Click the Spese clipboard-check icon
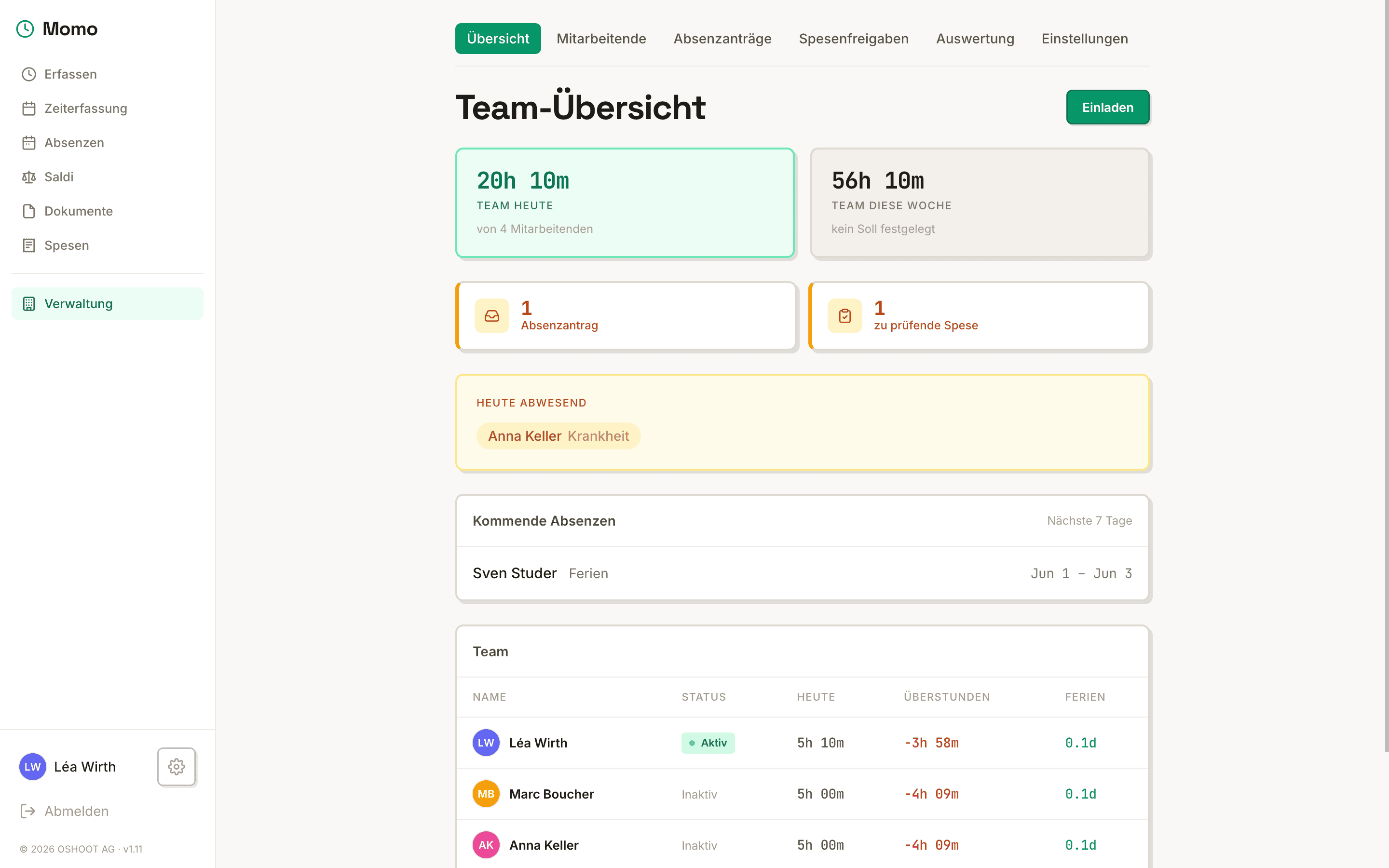Image resolution: width=1389 pixels, height=868 pixels. click(x=845, y=316)
